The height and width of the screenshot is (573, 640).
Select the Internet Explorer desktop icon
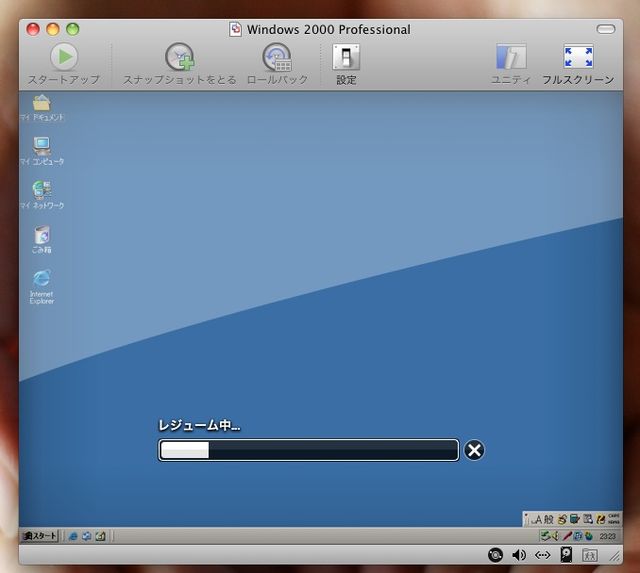[42, 286]
